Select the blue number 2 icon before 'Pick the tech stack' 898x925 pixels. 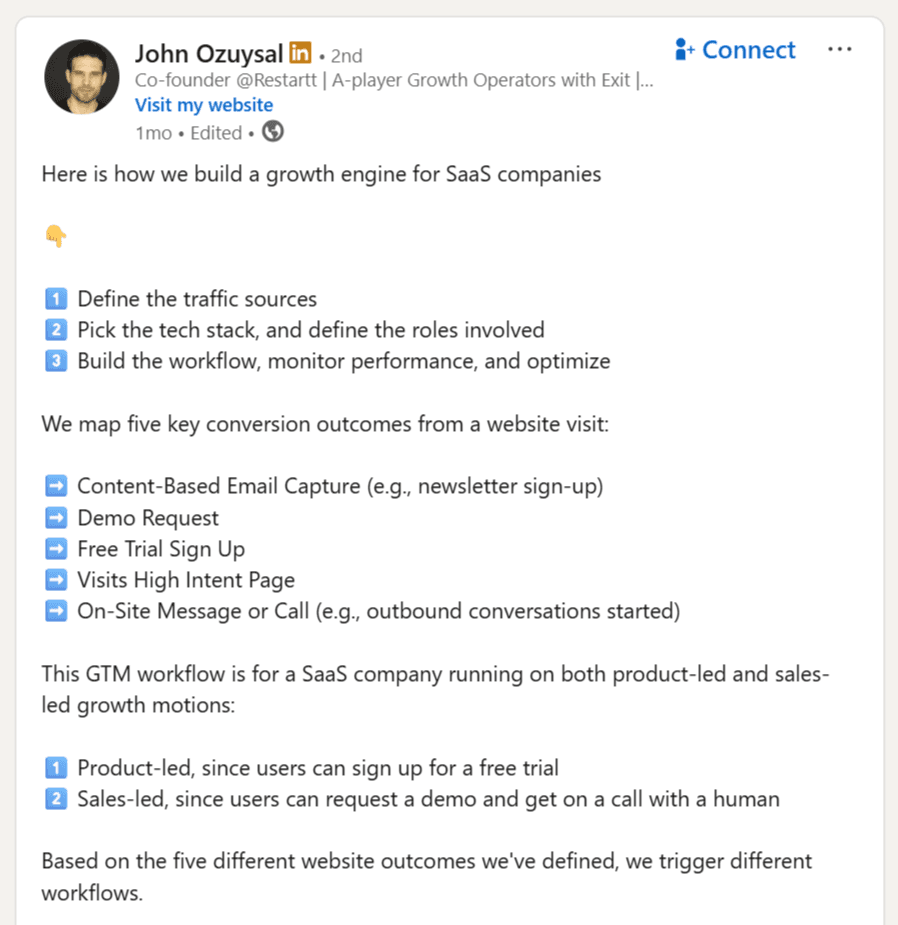[55, 329]
